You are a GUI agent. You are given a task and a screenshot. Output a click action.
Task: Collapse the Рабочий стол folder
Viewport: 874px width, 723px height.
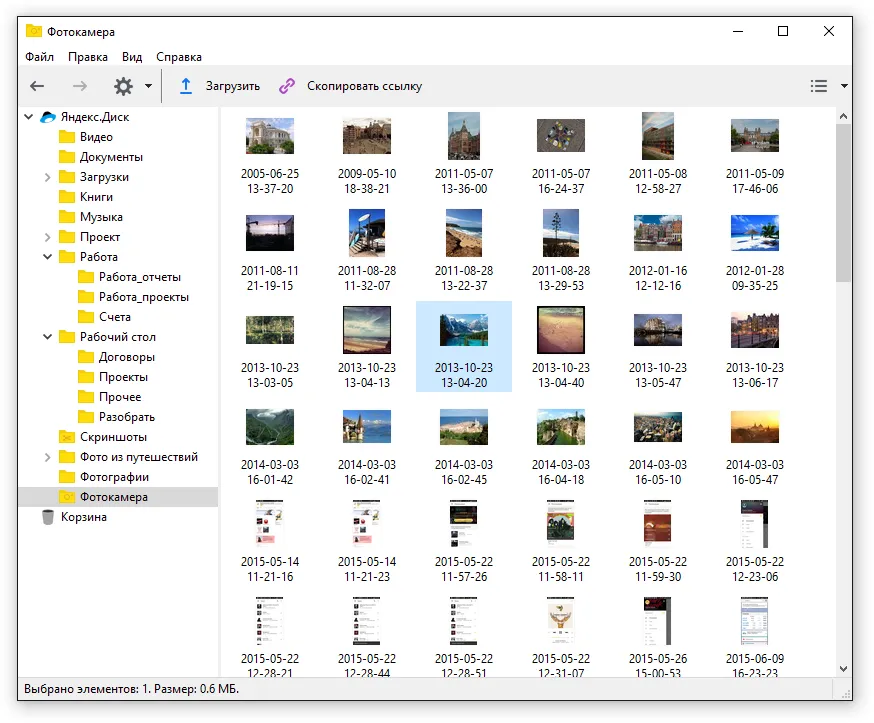tap(47, 337)
